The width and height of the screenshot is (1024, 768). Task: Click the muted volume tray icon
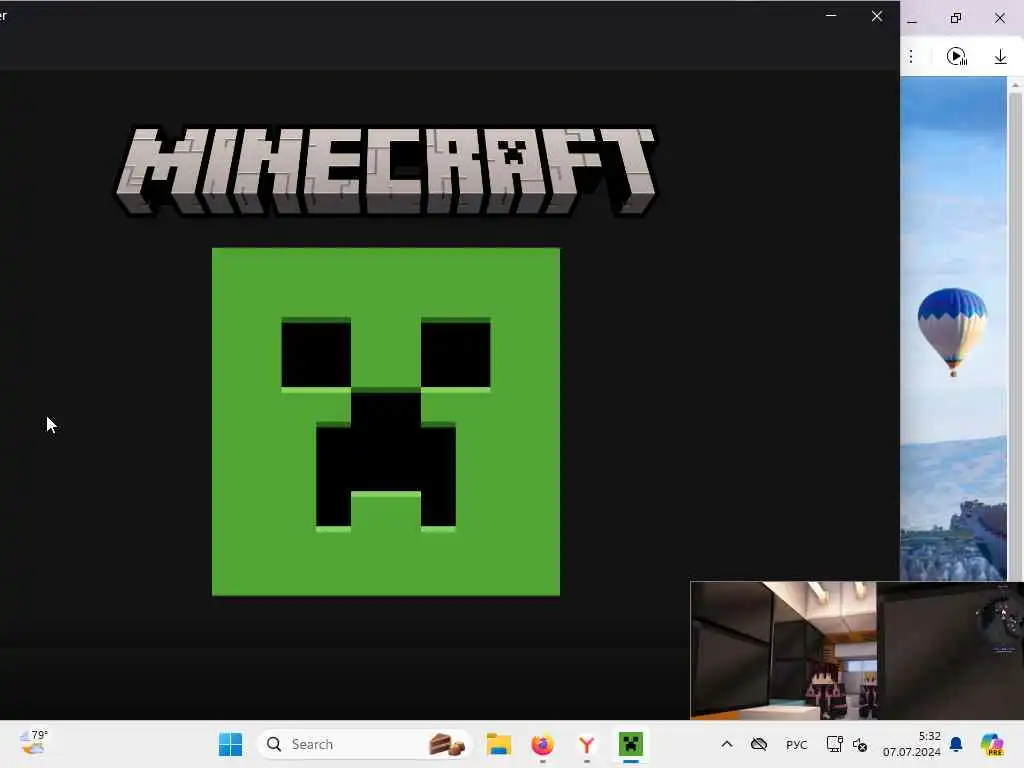(860, 744)
